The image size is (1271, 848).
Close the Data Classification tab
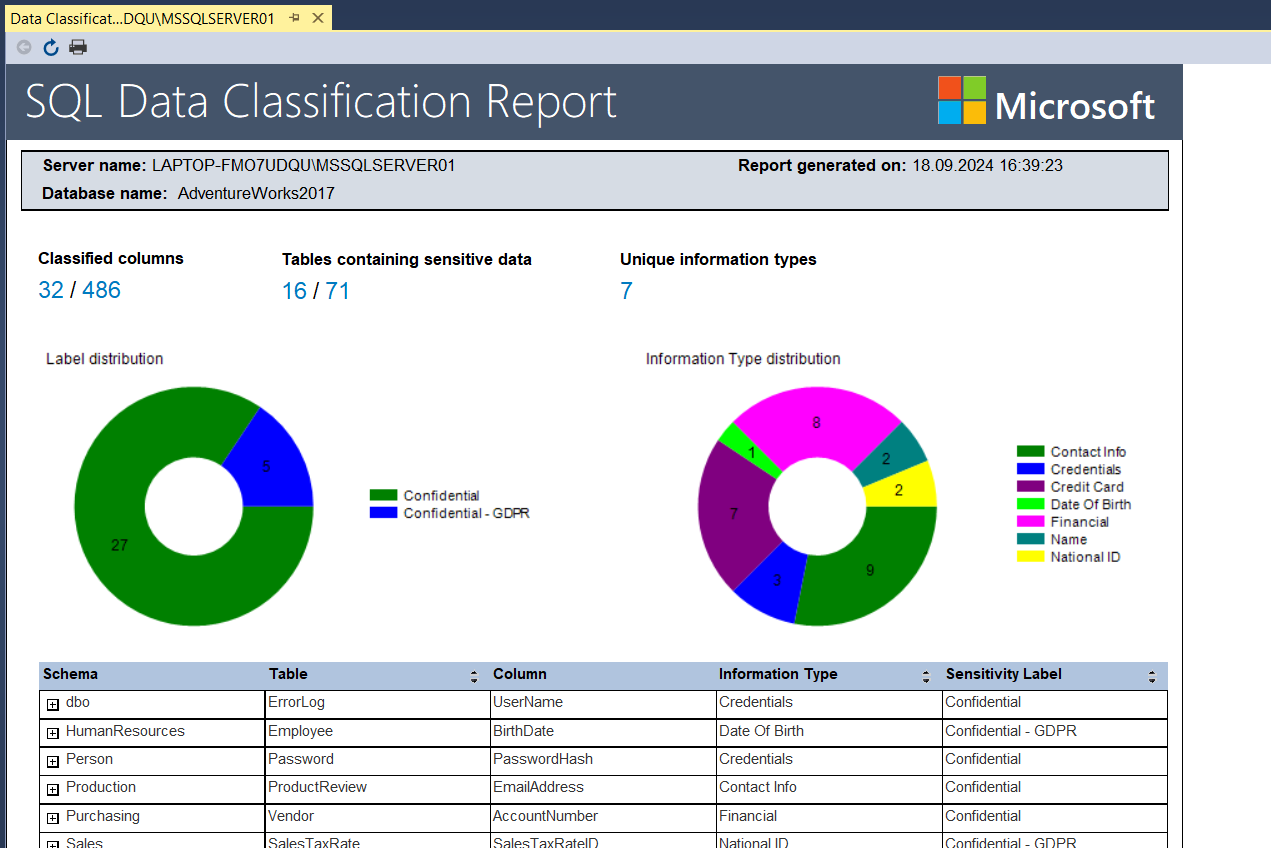click(318, 18)
